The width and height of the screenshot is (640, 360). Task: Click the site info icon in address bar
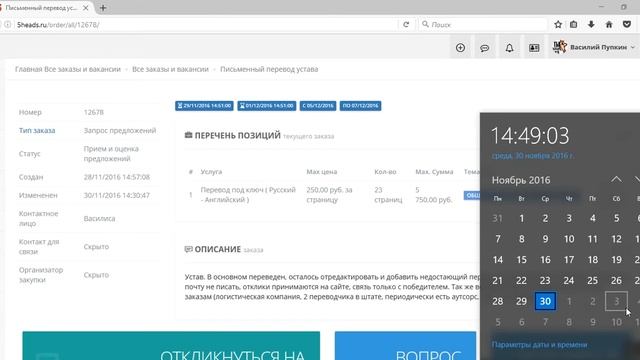pyautogui.click(x=7, y=24)
